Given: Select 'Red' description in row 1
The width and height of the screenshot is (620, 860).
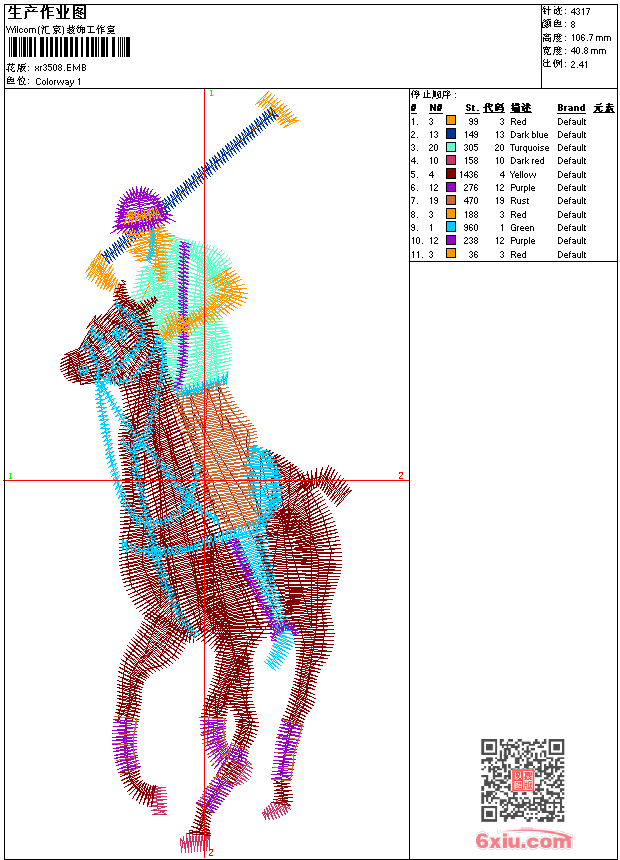Looking at the screenshot, I should pos(518,122).
